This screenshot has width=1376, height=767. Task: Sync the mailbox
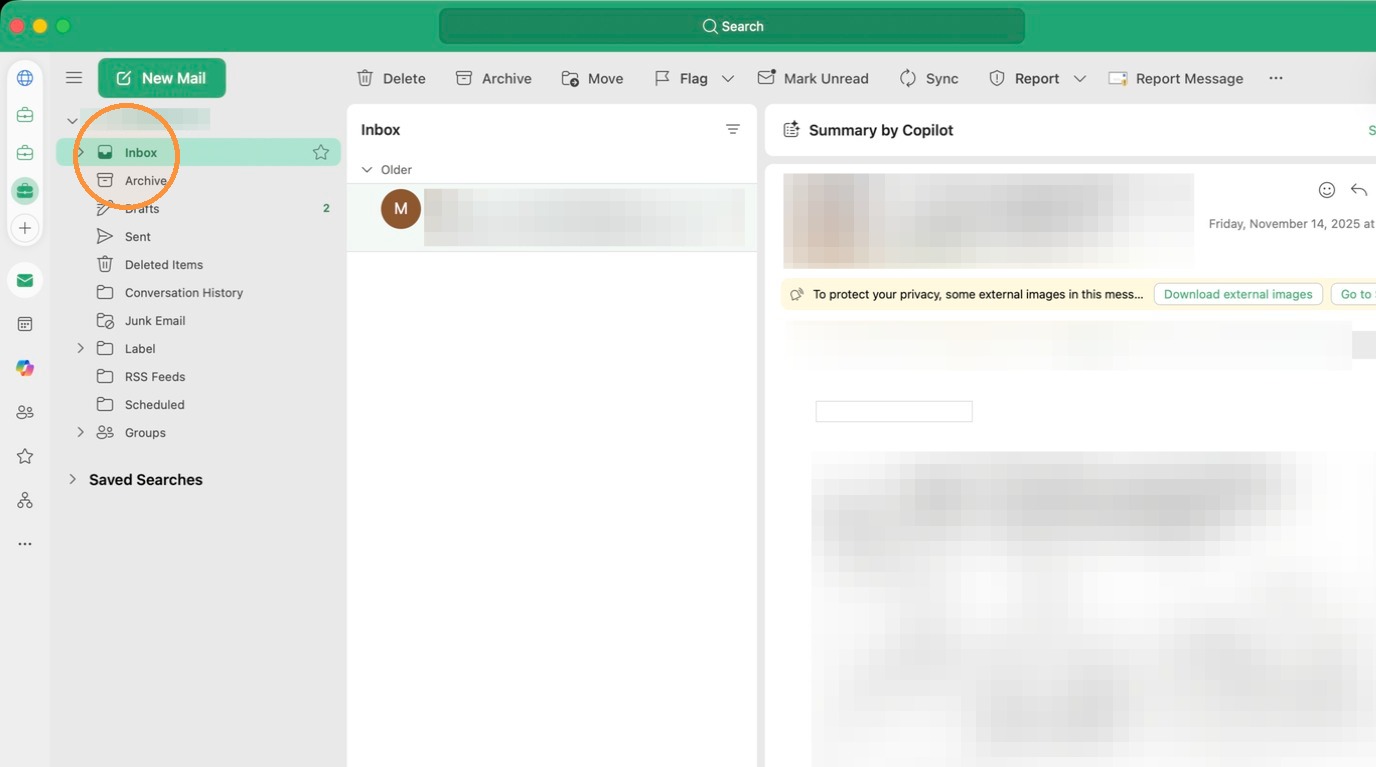click(929, 78)
